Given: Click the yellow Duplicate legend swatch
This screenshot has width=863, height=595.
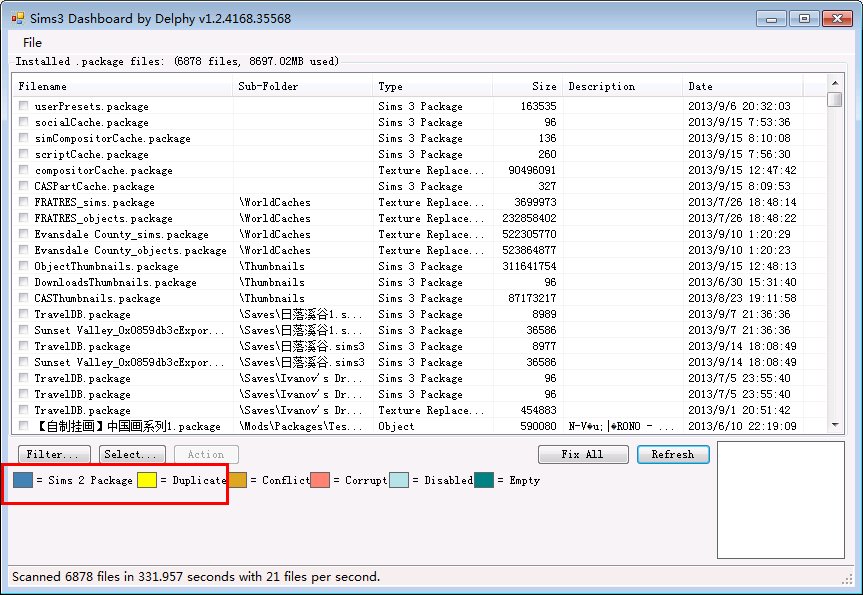Looking at the screenshot, I should pyautogui.click(x=147, y=480).
